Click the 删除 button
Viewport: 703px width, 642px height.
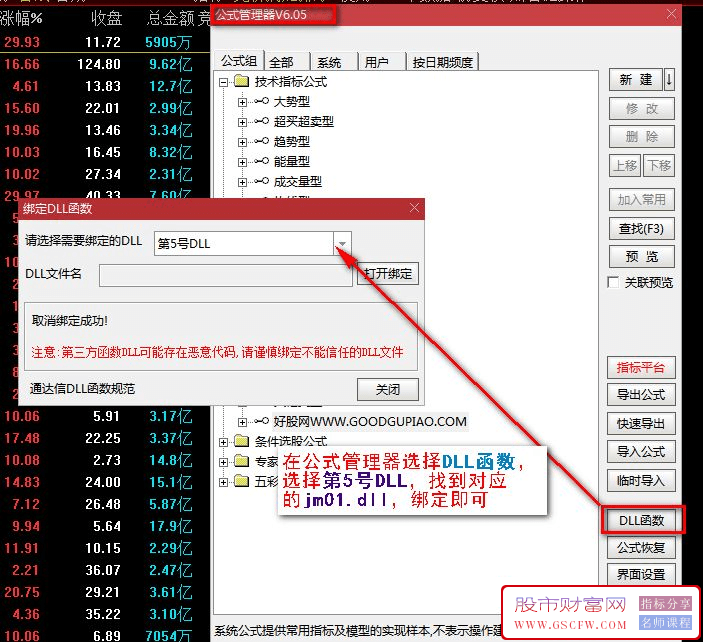click(642, 136)
